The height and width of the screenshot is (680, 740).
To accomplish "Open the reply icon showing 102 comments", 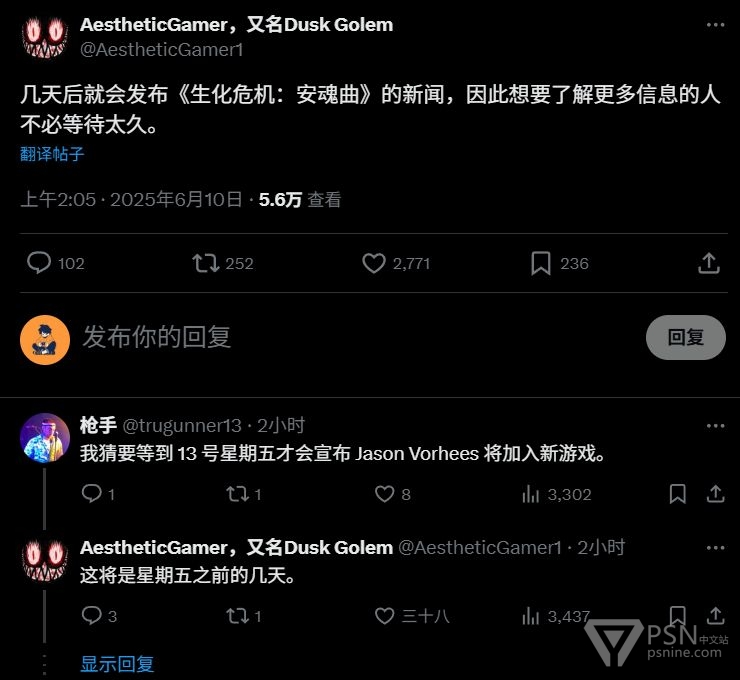I will (x=39, y=263).
